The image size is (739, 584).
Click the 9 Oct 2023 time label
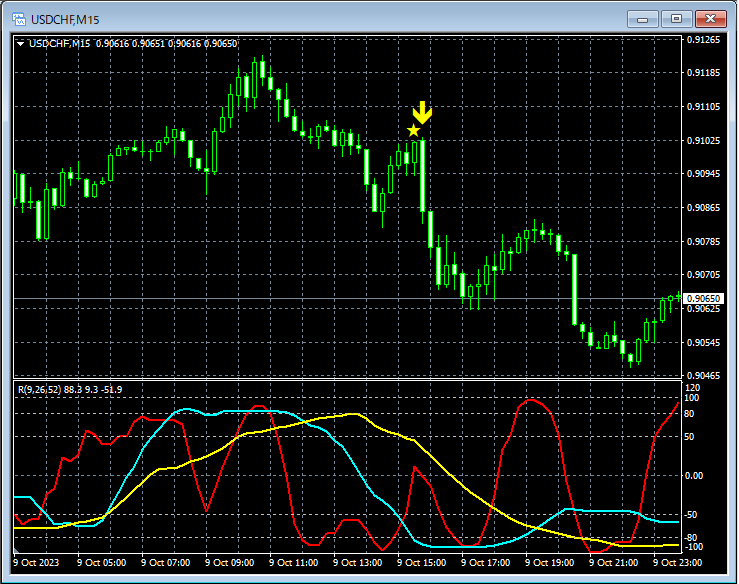click(36, 562)
